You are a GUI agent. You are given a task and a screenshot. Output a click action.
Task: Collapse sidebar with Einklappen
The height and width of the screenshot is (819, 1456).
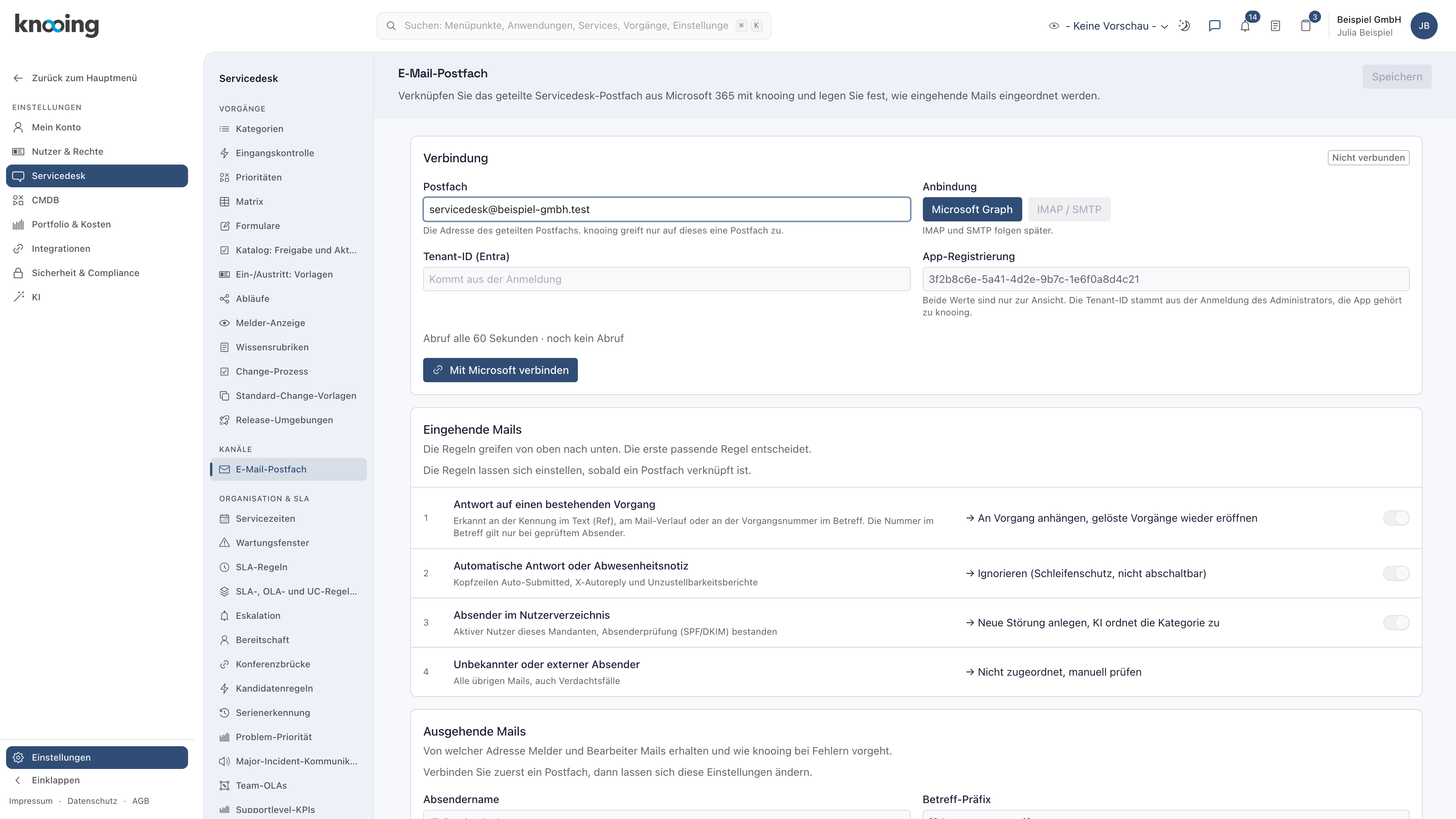(x=97, y=781)
